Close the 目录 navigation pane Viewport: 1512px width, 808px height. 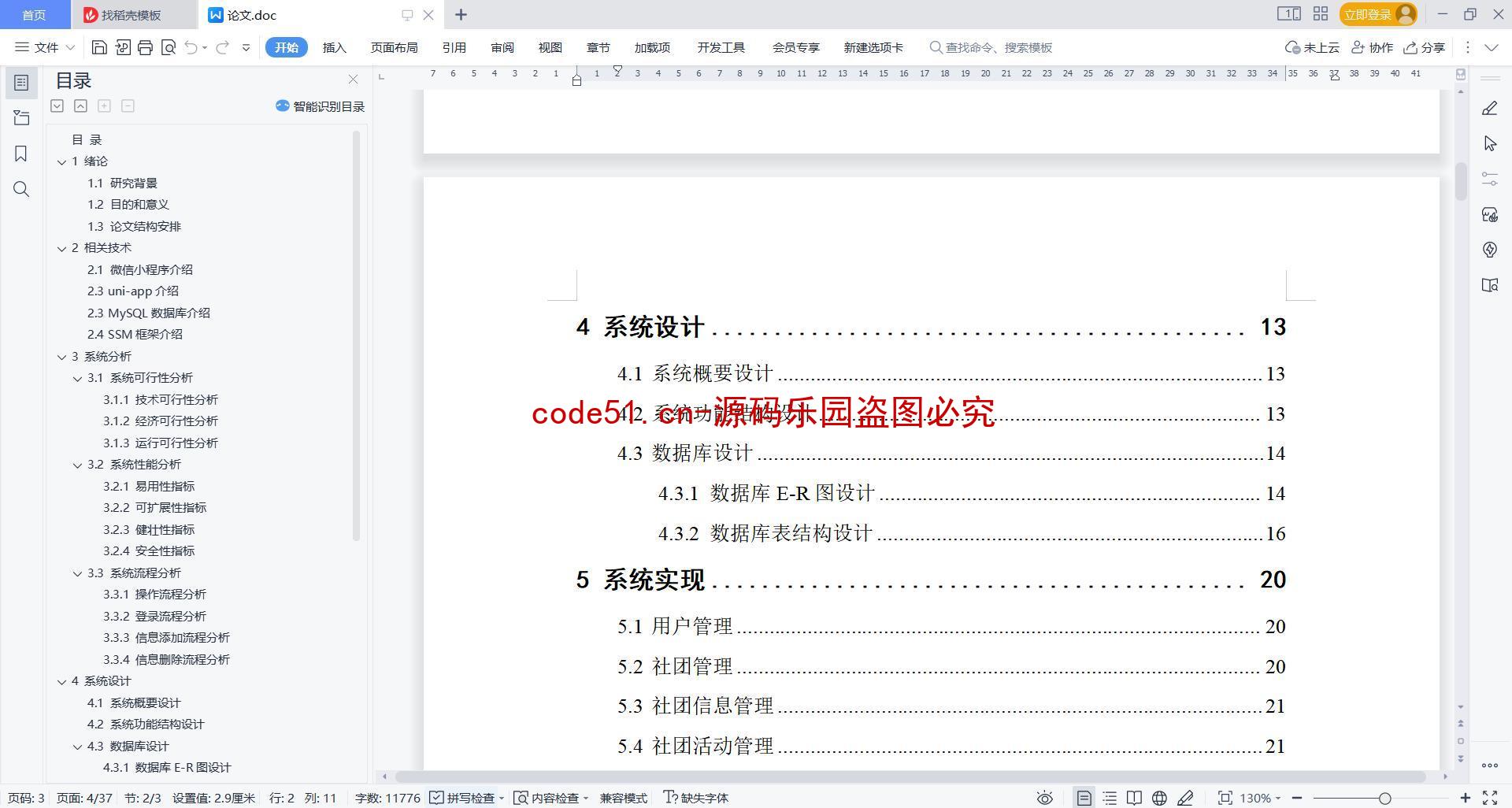353,80
